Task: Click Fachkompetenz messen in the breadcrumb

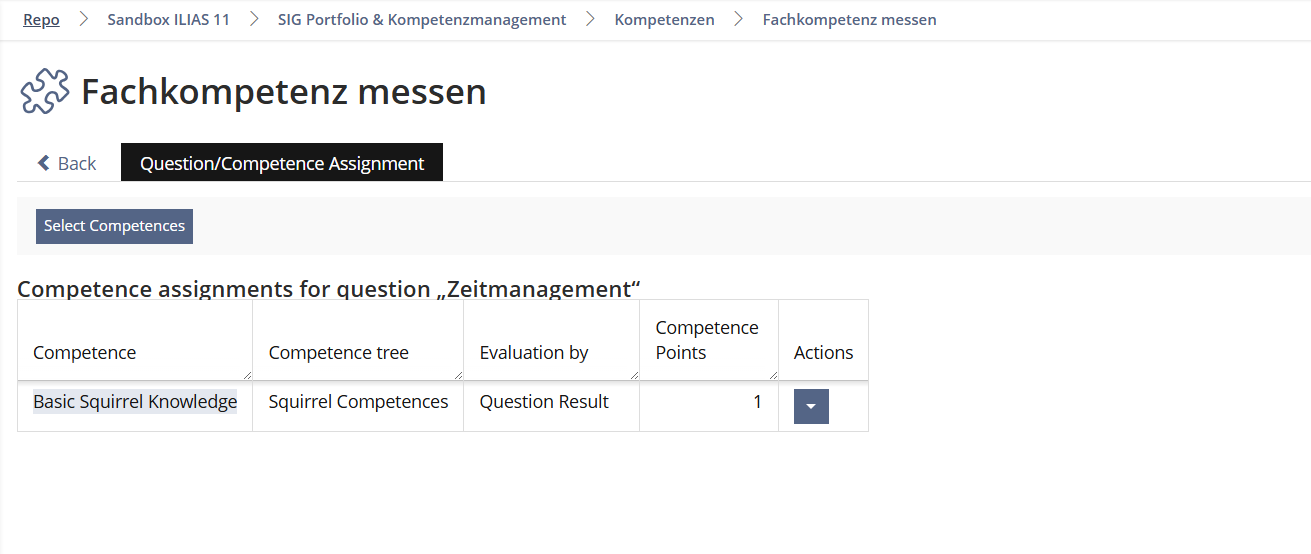Action: (850, 19)
